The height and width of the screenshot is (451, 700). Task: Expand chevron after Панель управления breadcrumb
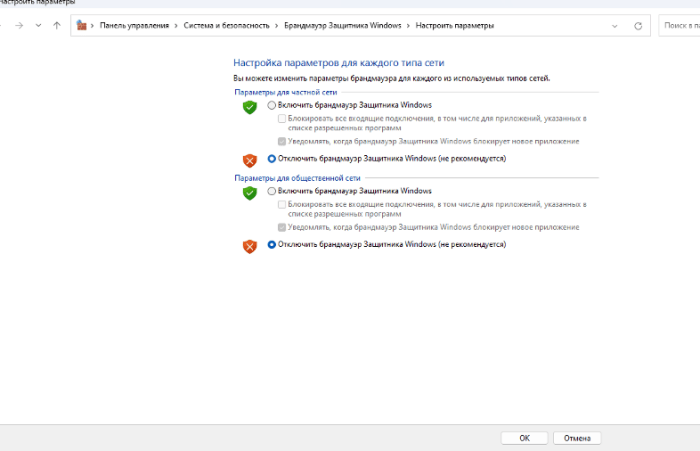click(176, 26)
